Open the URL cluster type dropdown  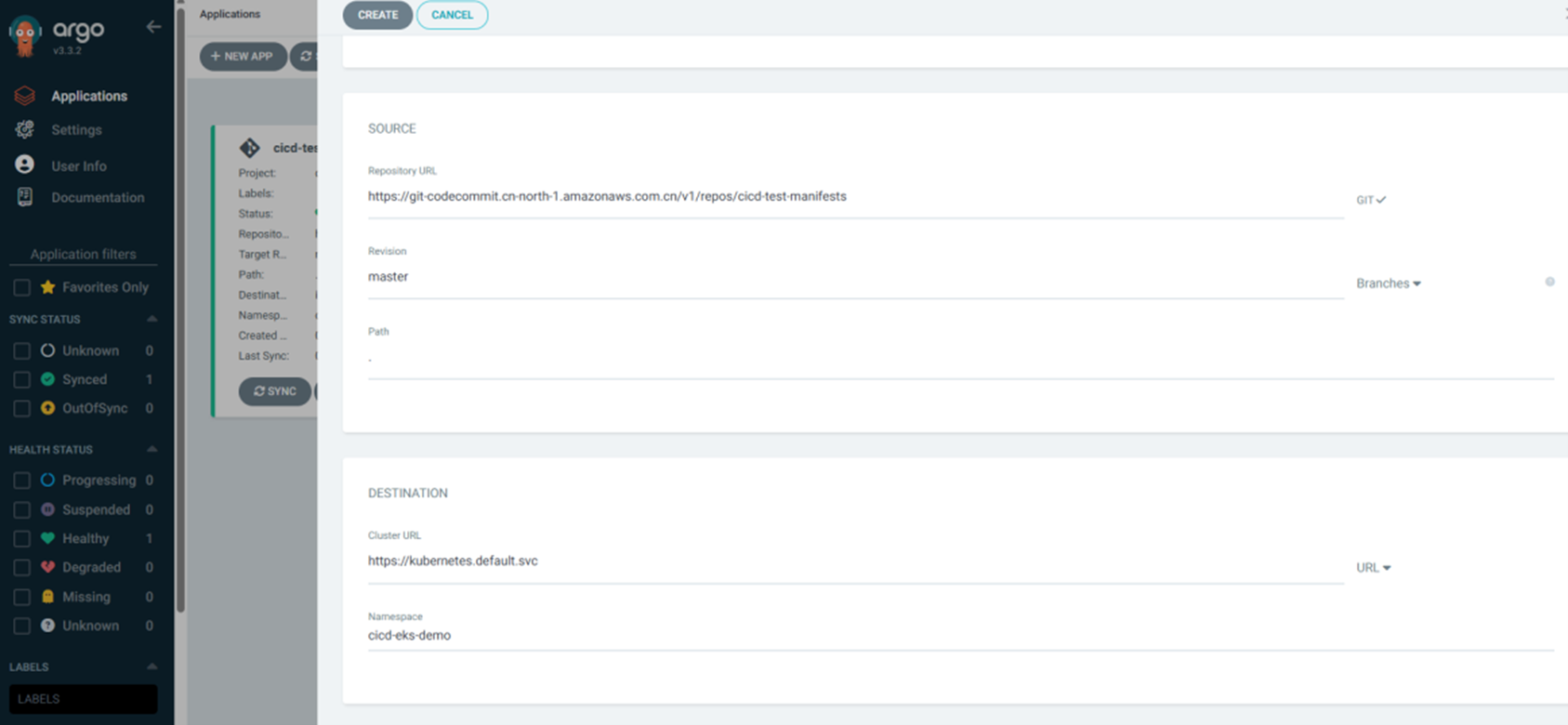[1373, 568]
